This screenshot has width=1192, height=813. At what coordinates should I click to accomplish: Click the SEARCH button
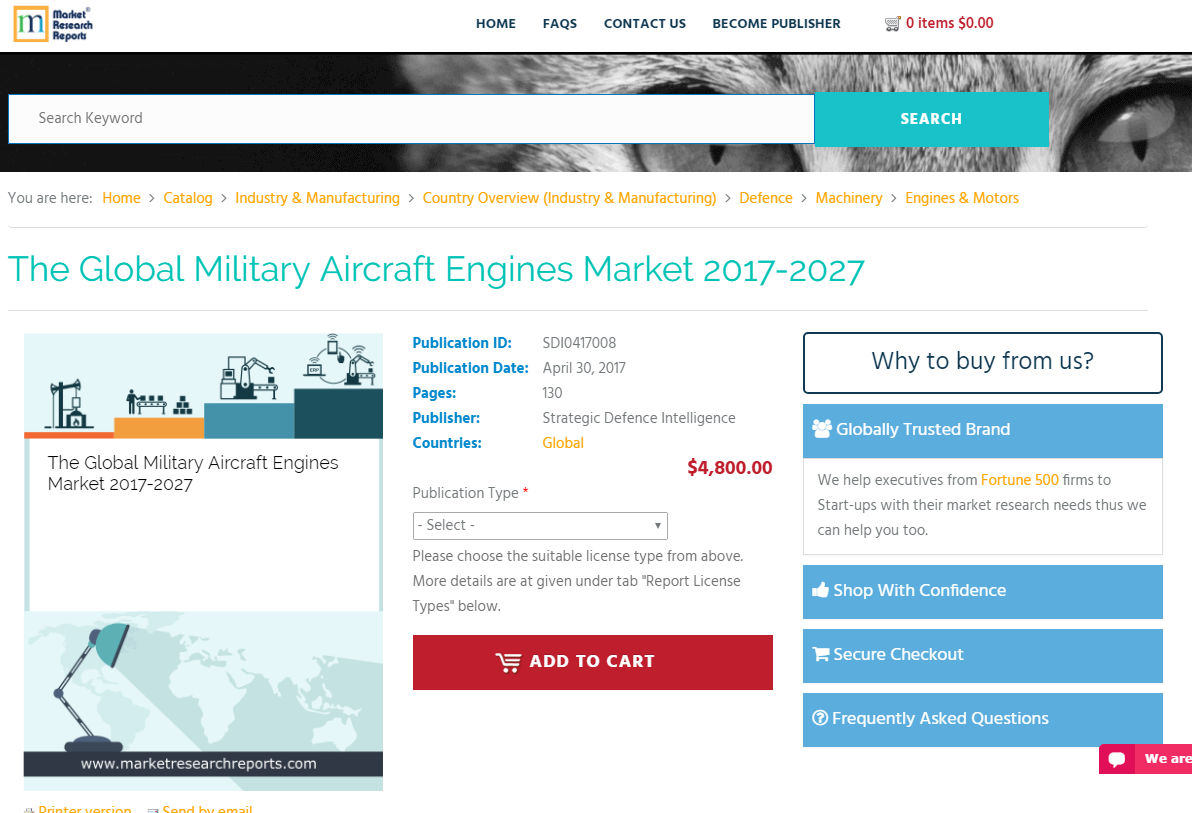(931, 119)
